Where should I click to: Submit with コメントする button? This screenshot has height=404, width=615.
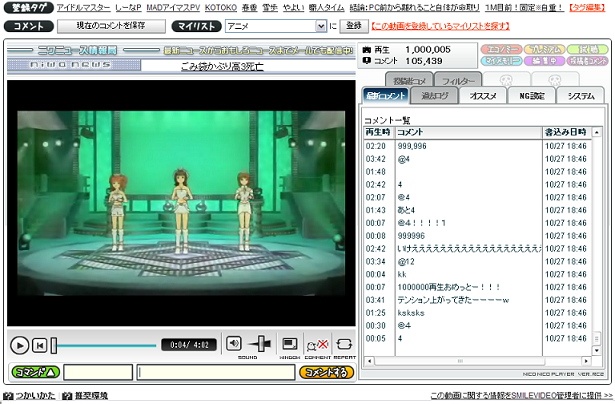[x=326, y=372]
